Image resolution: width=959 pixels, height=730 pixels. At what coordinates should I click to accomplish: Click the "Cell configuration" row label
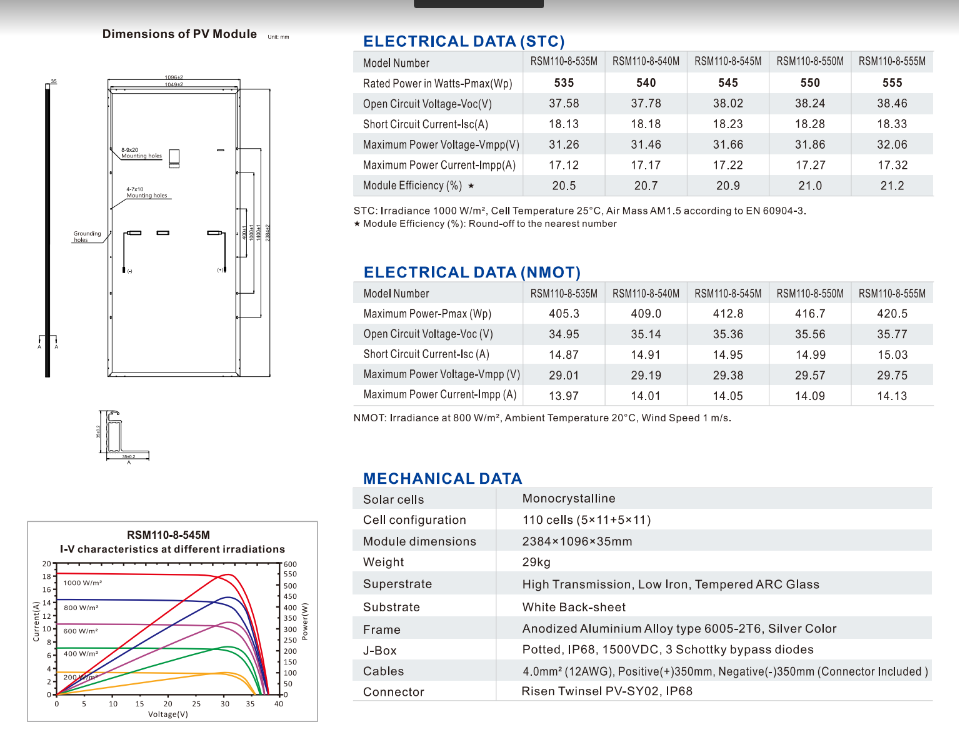(415, 520)
